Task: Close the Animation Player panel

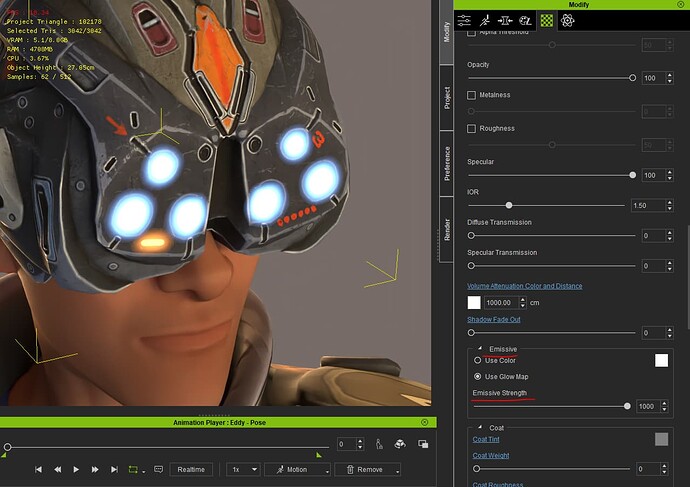Action: point(424,422)
